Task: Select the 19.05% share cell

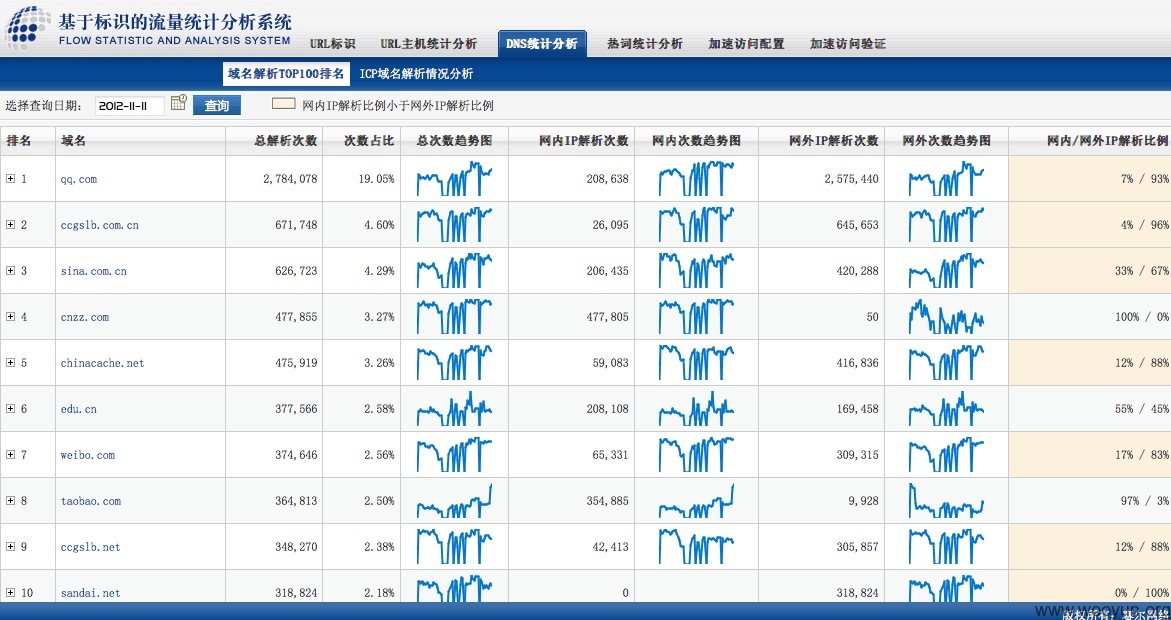Action: coord(362,179)
